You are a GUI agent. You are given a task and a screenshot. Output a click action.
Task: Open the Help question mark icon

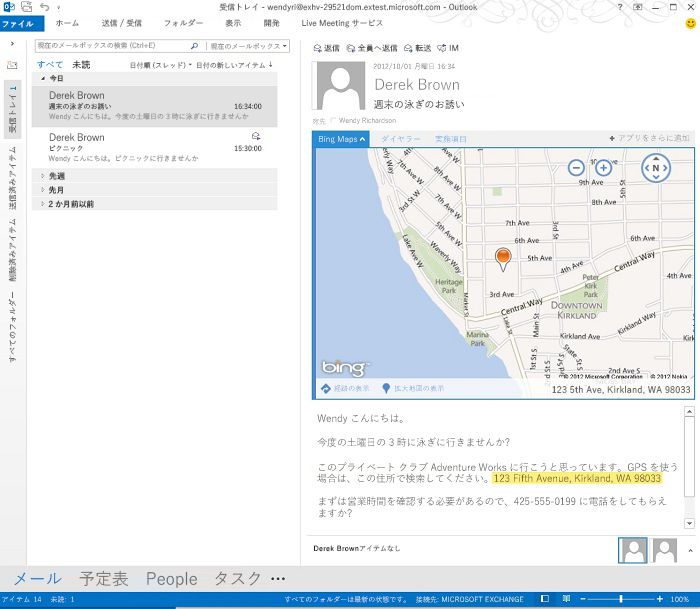620,7
